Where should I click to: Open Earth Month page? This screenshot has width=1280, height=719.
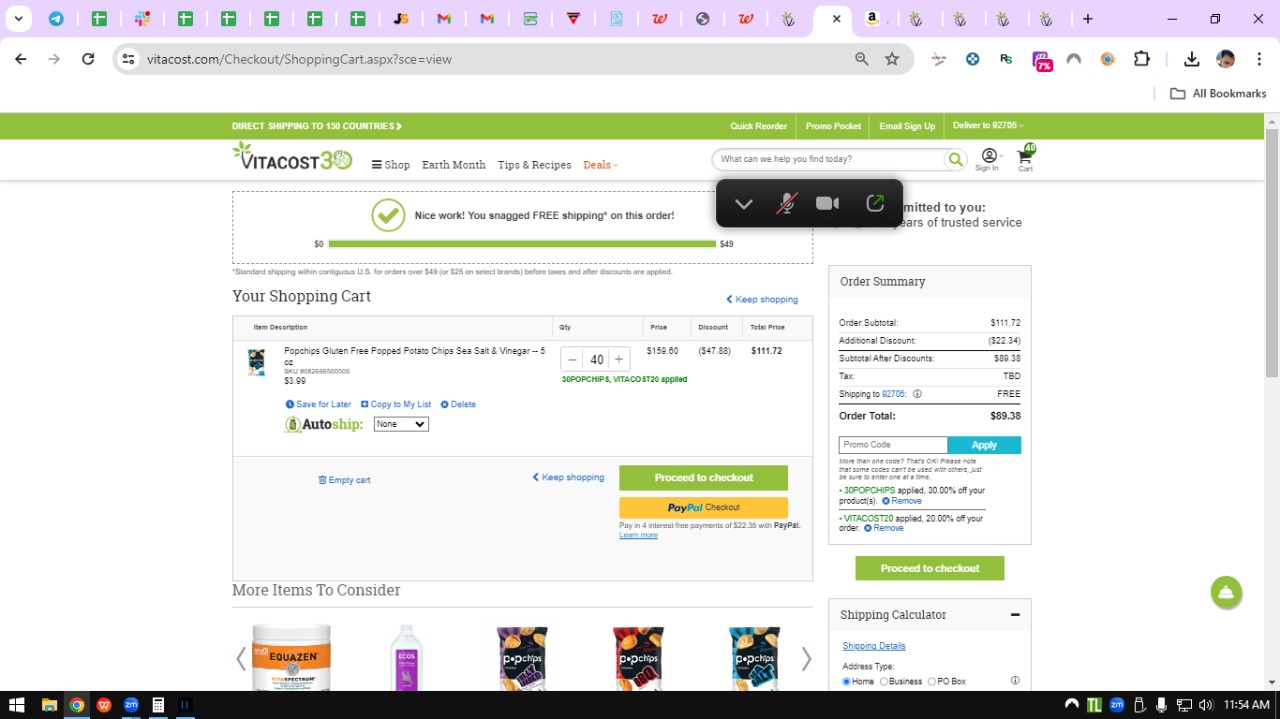click(x=454, y=165)
